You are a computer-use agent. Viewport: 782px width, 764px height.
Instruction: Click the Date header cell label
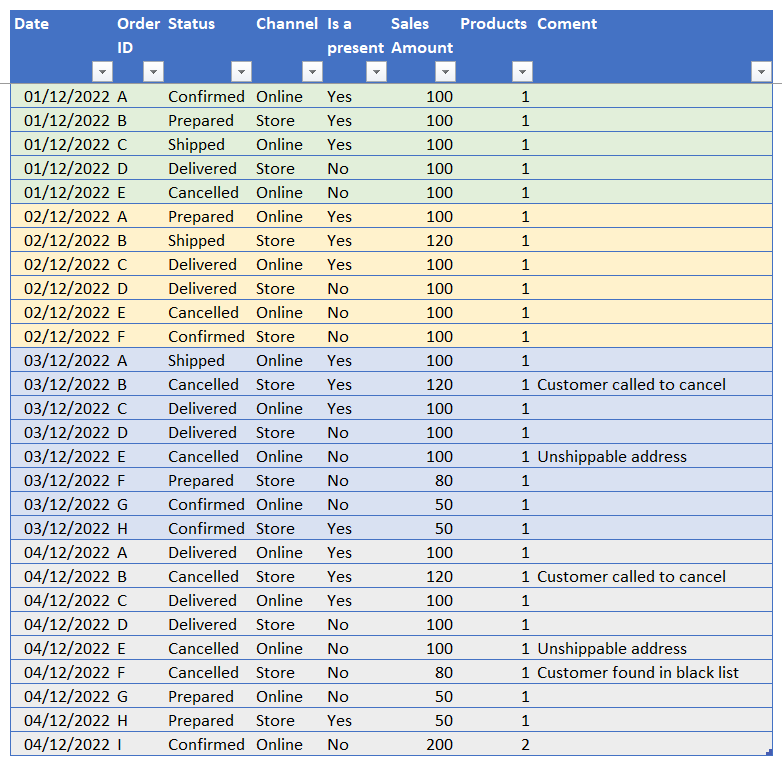(x=31, y=24)
